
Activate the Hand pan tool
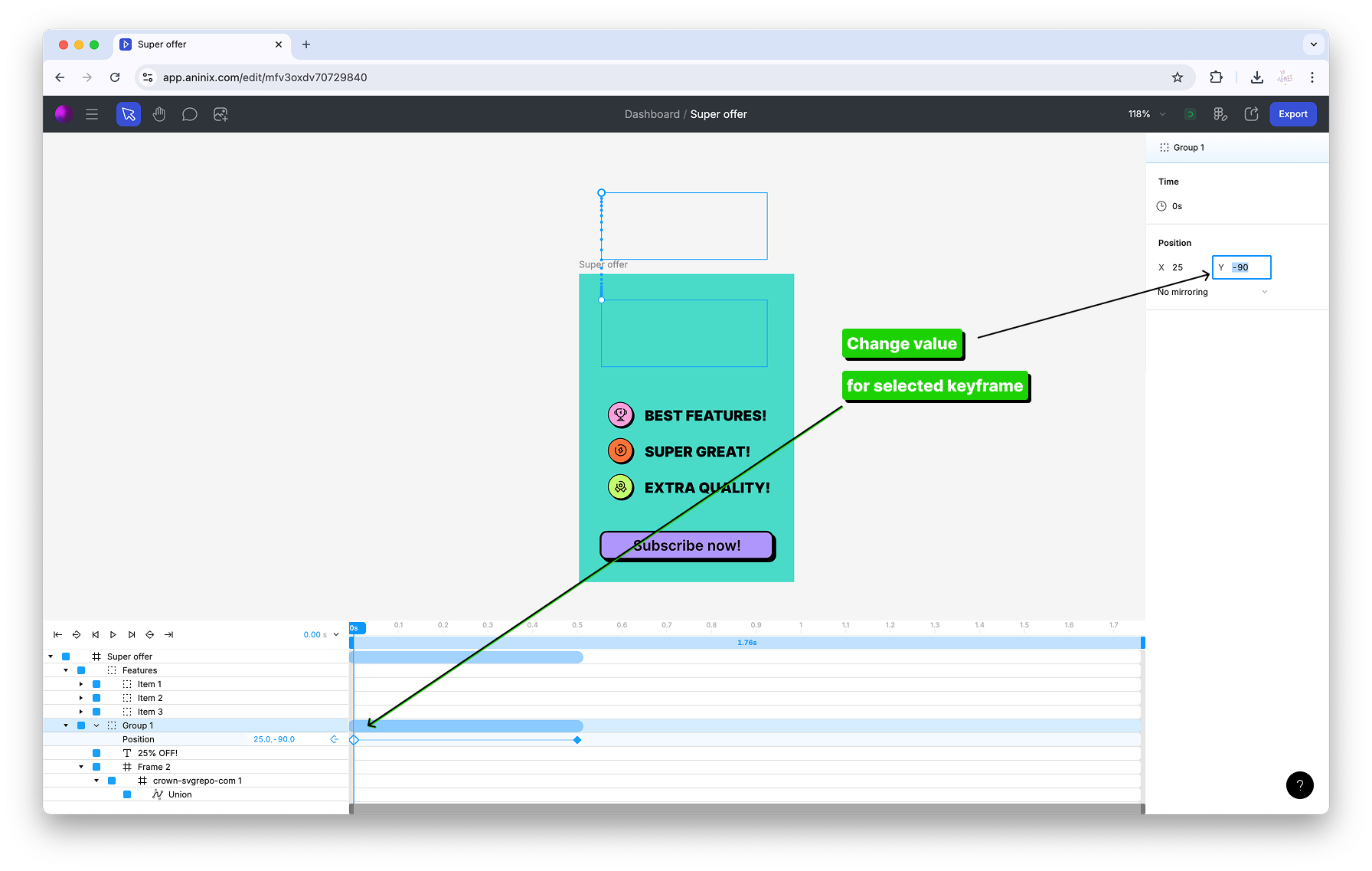point(159,114)
